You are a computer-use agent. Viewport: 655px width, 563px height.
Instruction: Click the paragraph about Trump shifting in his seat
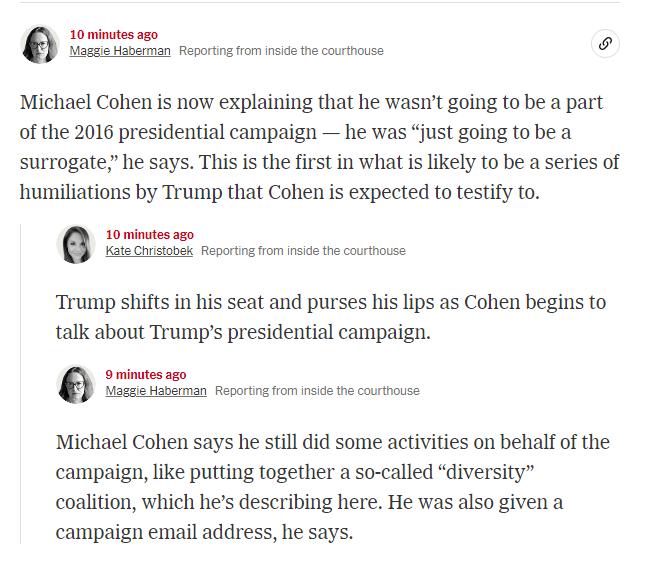click(x=331, y=317)
